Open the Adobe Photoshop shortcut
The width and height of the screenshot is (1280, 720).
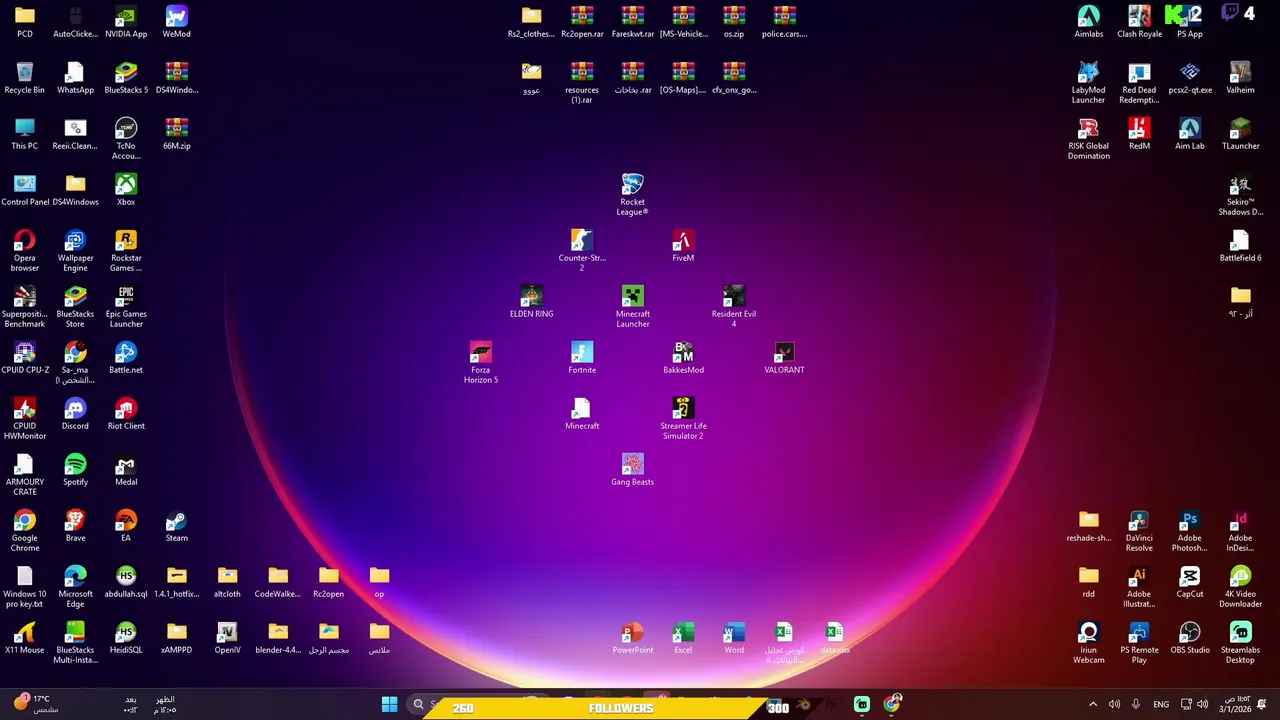tap(1190, 530)
